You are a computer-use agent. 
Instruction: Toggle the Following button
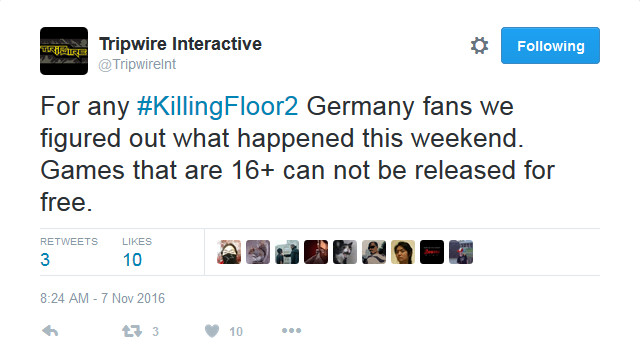550,45
